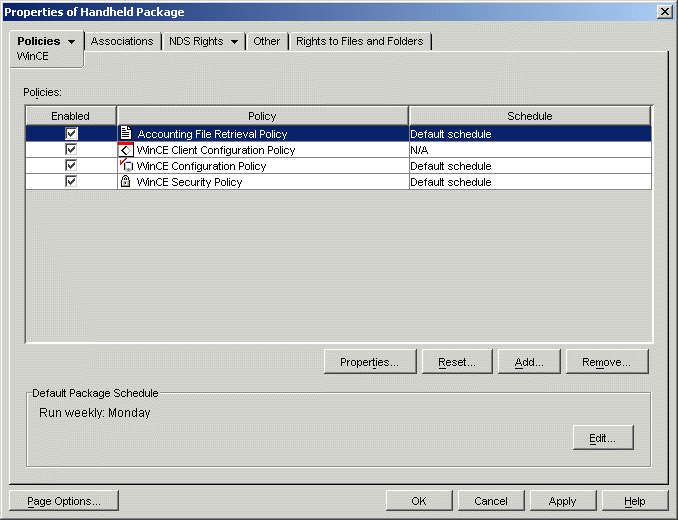Screen dimensions: 678x520
Task: Click the WinCE Configuration Policy device icon
Action: 126,166
